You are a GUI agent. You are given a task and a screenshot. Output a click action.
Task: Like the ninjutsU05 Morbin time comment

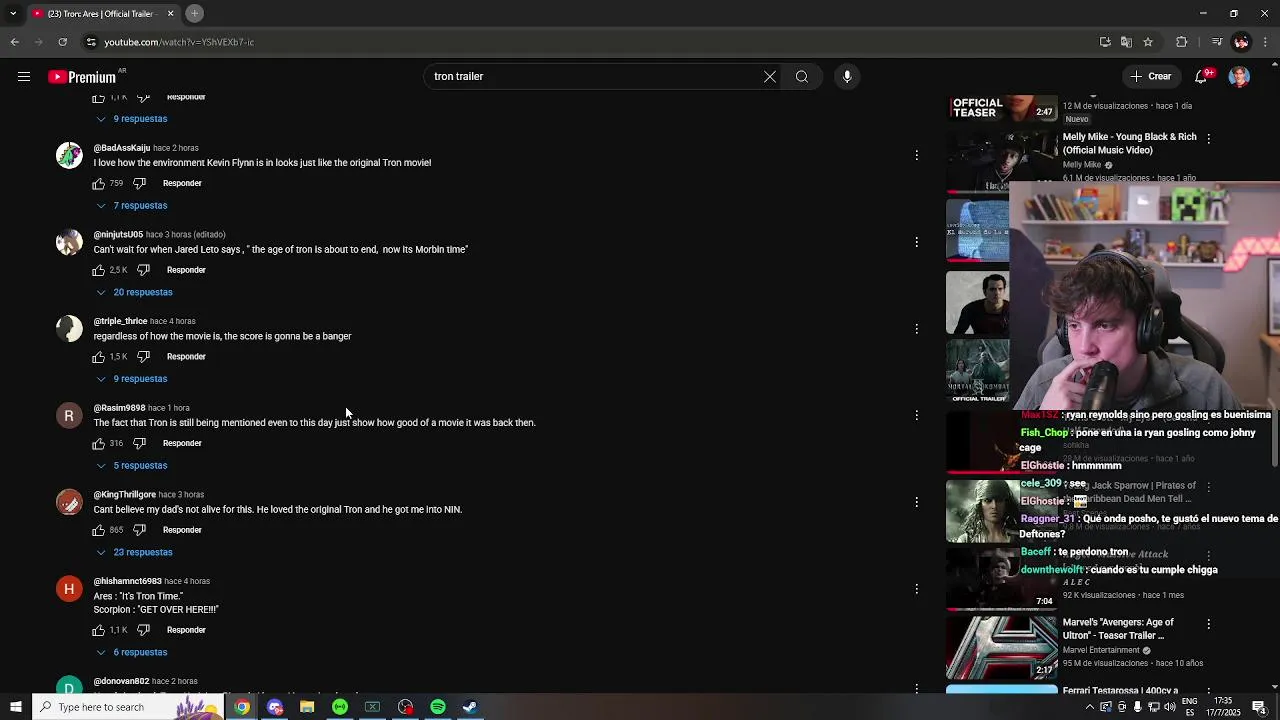pyautogui.click(x=99, y=271)
